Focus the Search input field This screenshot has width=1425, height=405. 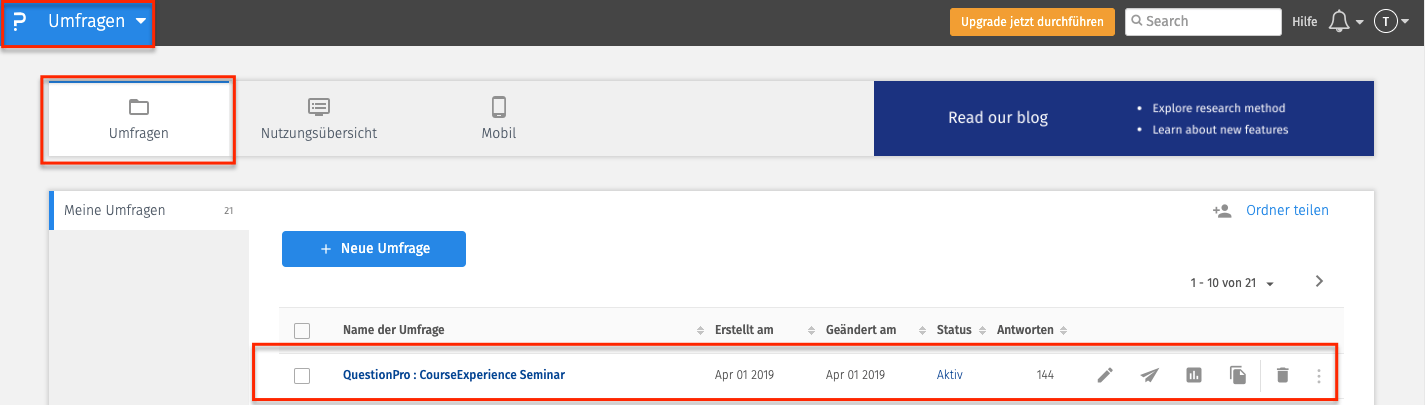1203,22
